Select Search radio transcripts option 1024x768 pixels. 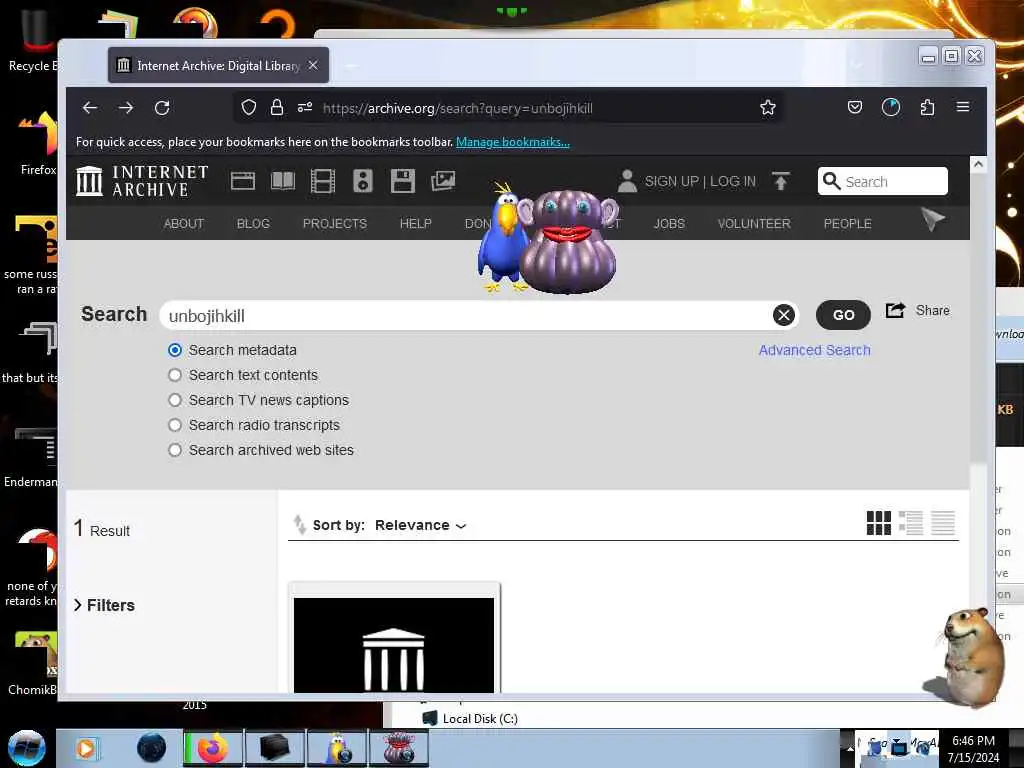(x=174, y=425)
